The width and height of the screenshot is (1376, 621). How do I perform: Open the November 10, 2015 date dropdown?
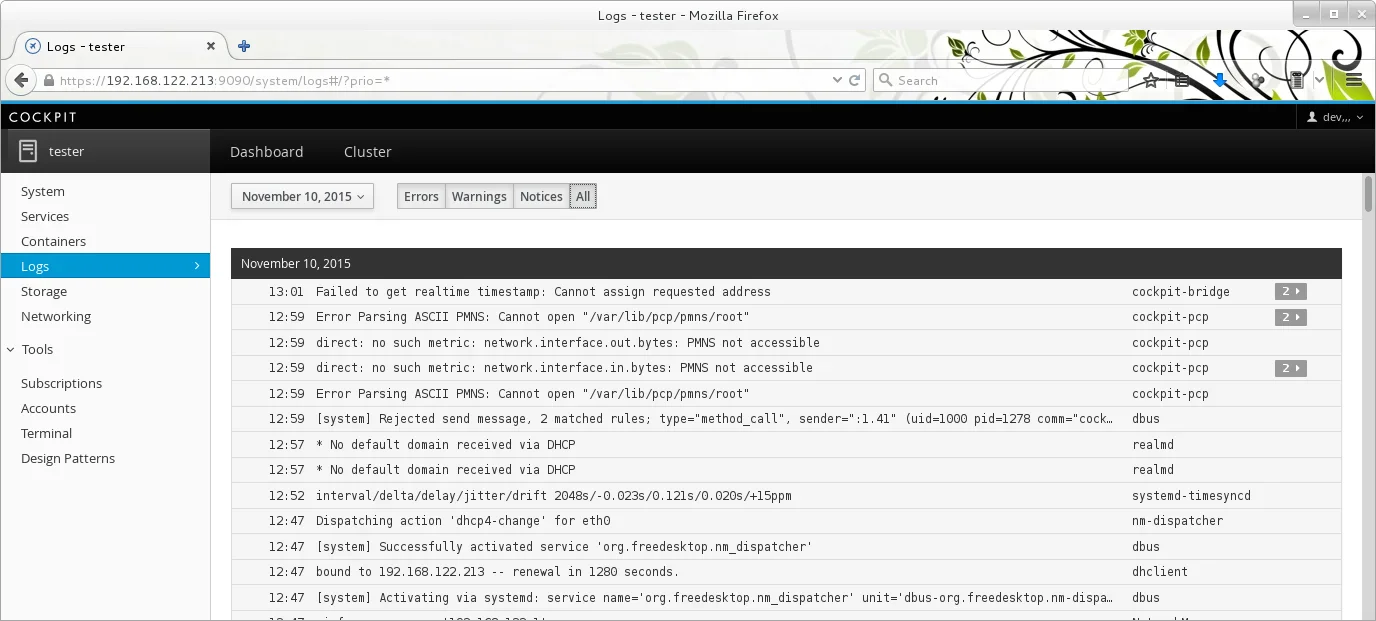pos(302,196)
